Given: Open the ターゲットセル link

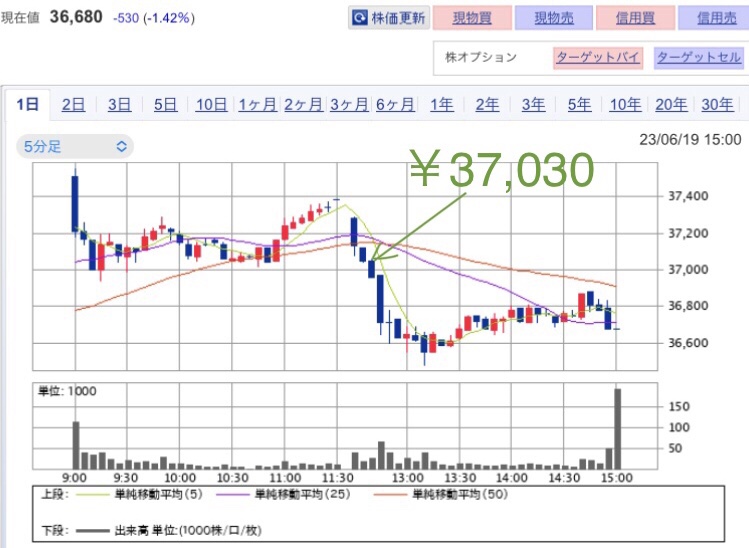Looking at the screenshot, I should (699, 57).
